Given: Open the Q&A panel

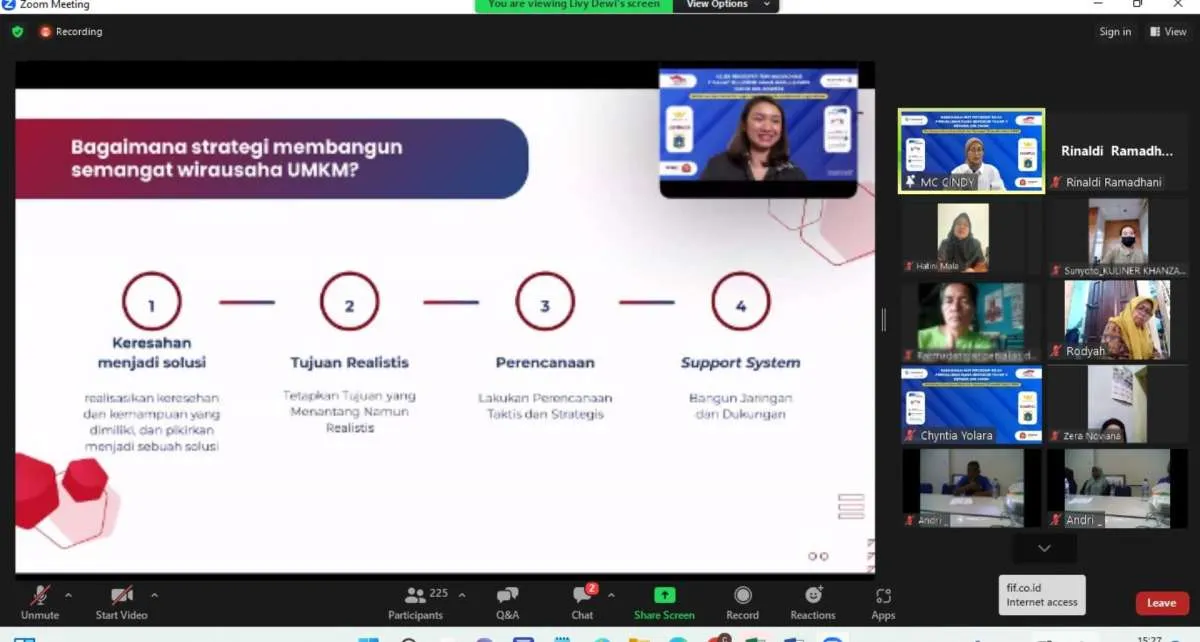Looking at the screenshot, I should [507, 601].
